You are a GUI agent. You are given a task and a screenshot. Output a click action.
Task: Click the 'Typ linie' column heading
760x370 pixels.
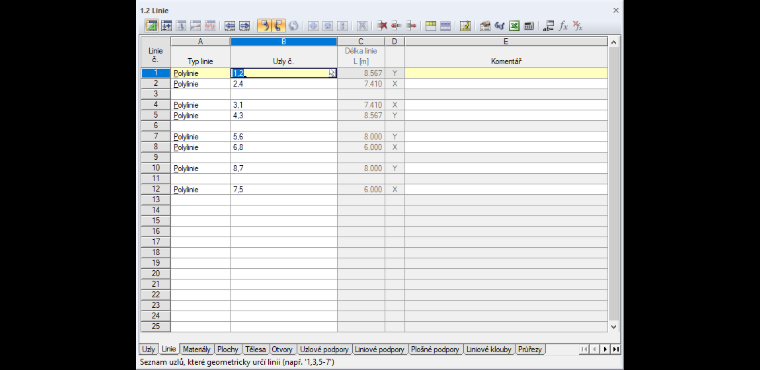click(201, 62)
